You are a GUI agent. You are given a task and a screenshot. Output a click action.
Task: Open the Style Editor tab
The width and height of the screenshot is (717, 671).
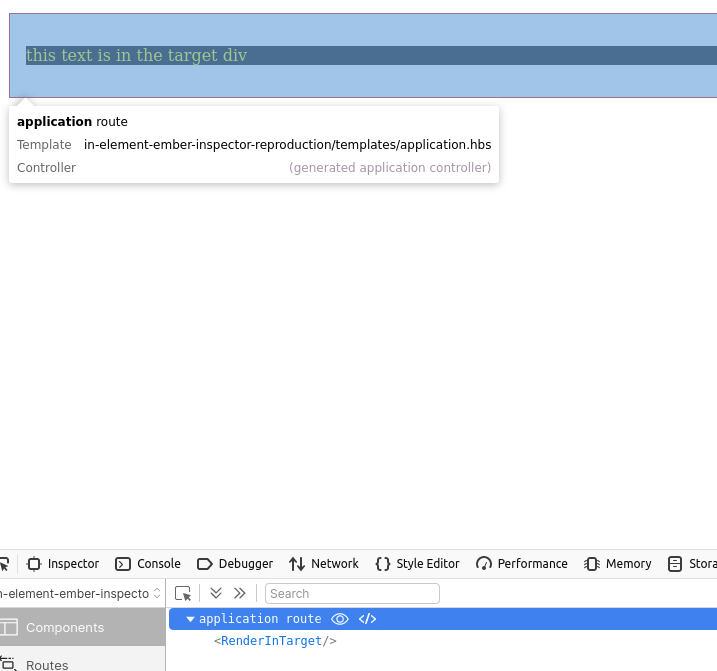coord(417,564)
